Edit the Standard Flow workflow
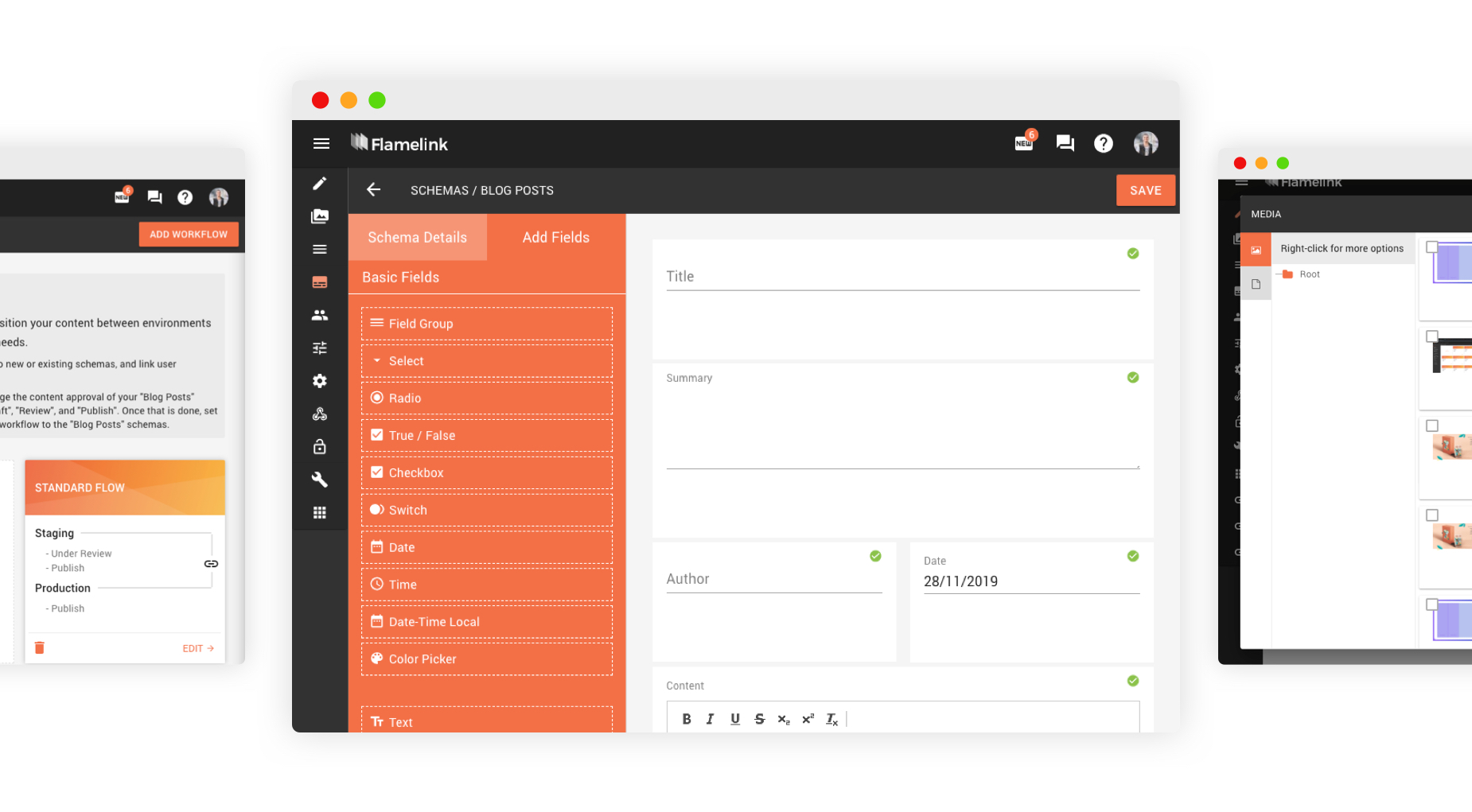Image resolution: width=1472 pixels, height=812 pixels. tap(198, 648)
